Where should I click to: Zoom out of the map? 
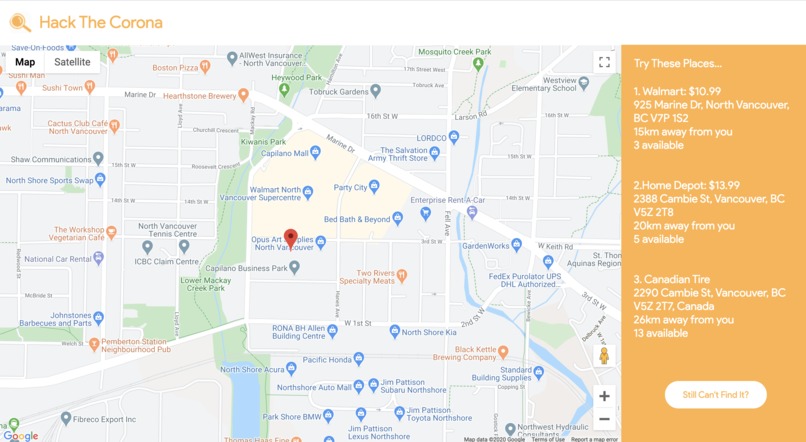(604, 419)
